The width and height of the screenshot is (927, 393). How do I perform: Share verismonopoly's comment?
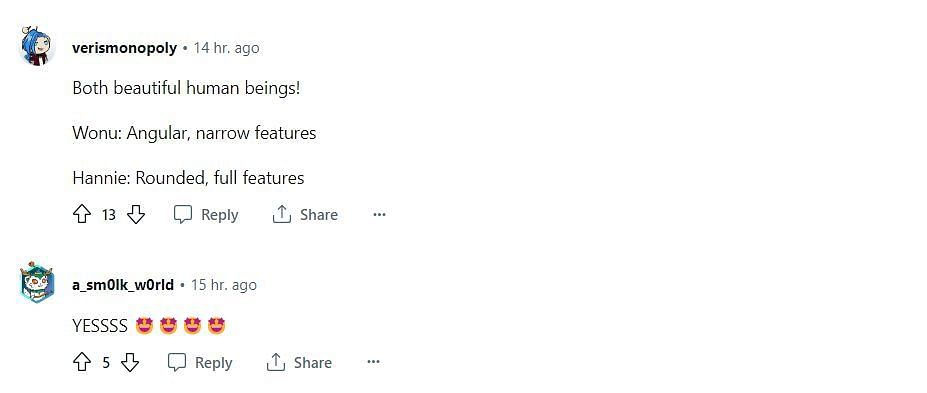pyautogui.click(x=305, y=215)
